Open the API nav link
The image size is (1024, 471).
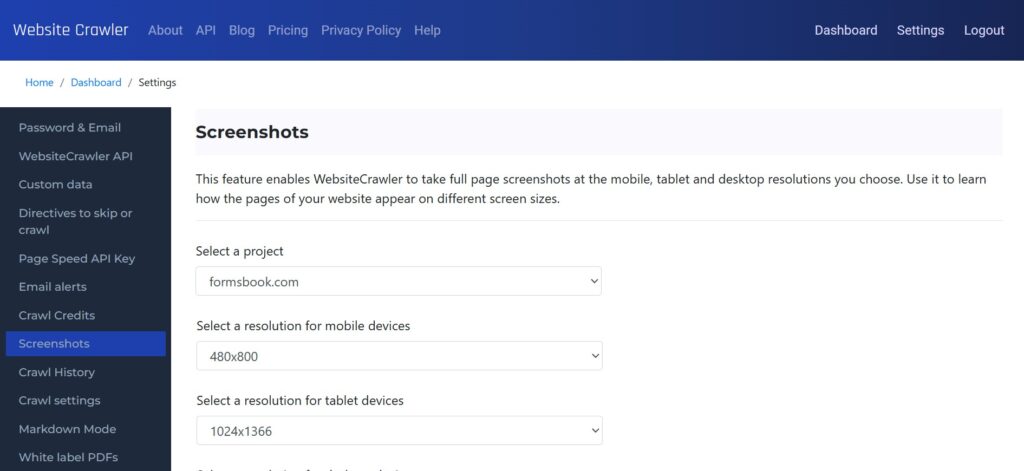point(206,30)
